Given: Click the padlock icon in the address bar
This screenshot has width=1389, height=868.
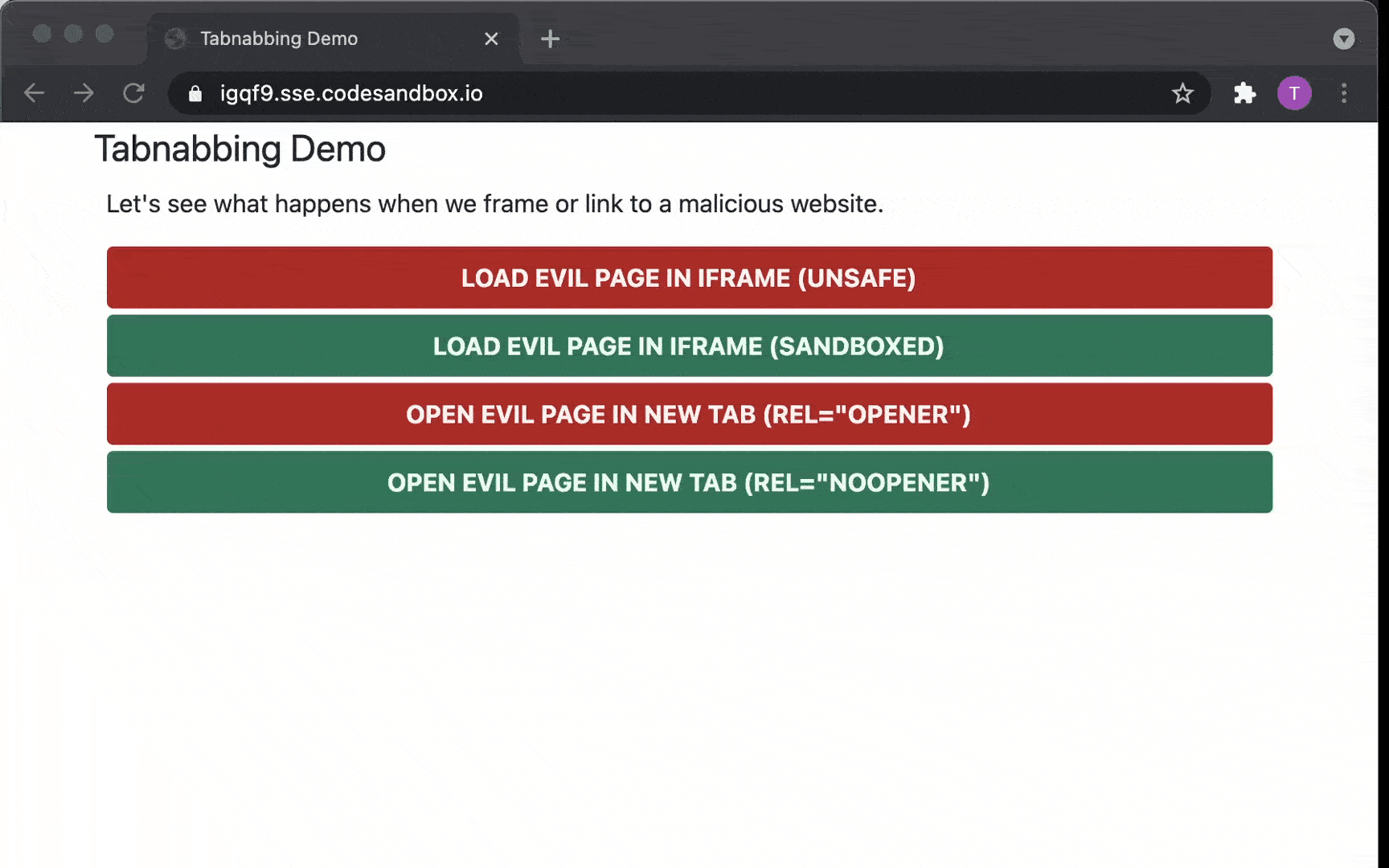Looking at the screenshot, I should (x=194, y=93).
